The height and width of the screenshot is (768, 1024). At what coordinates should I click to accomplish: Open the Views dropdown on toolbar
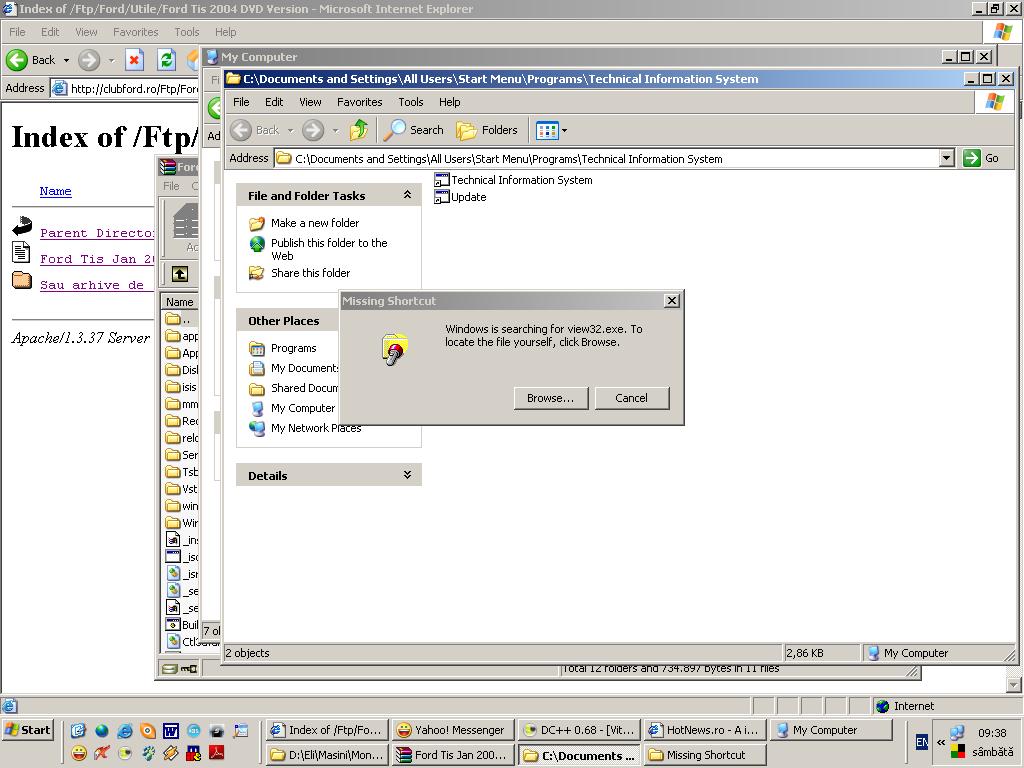(x=552, y=130)
